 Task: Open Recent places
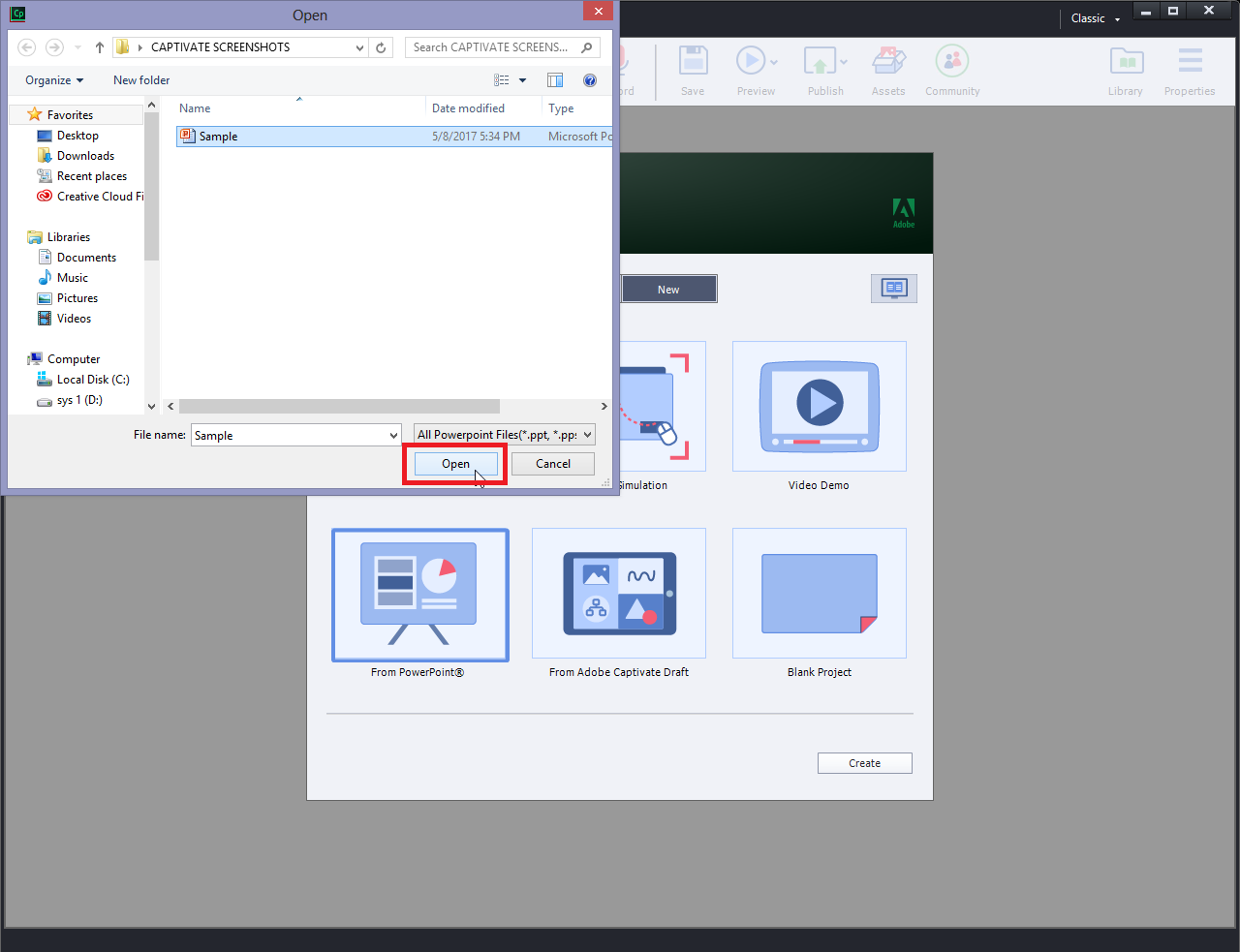(x=91, y=176)
